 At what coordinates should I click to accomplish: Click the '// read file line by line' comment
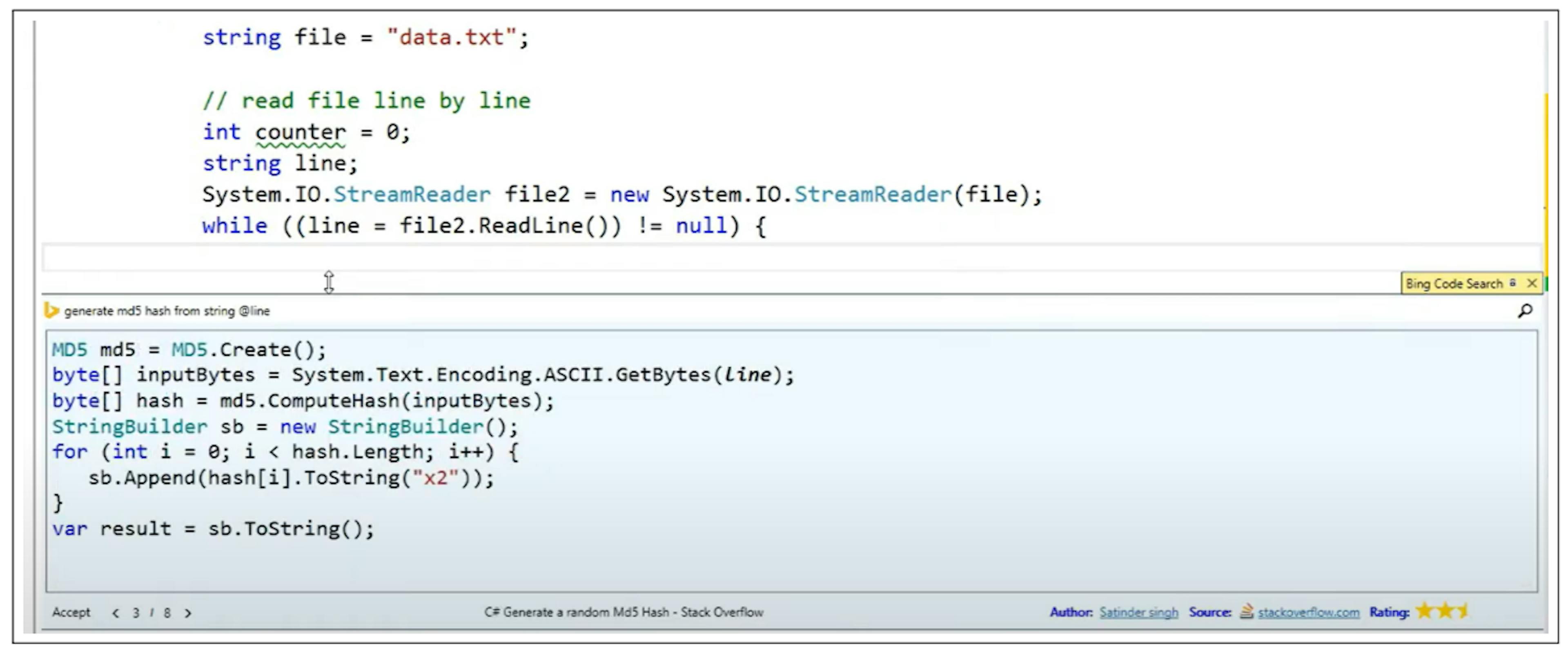[366, 100]
